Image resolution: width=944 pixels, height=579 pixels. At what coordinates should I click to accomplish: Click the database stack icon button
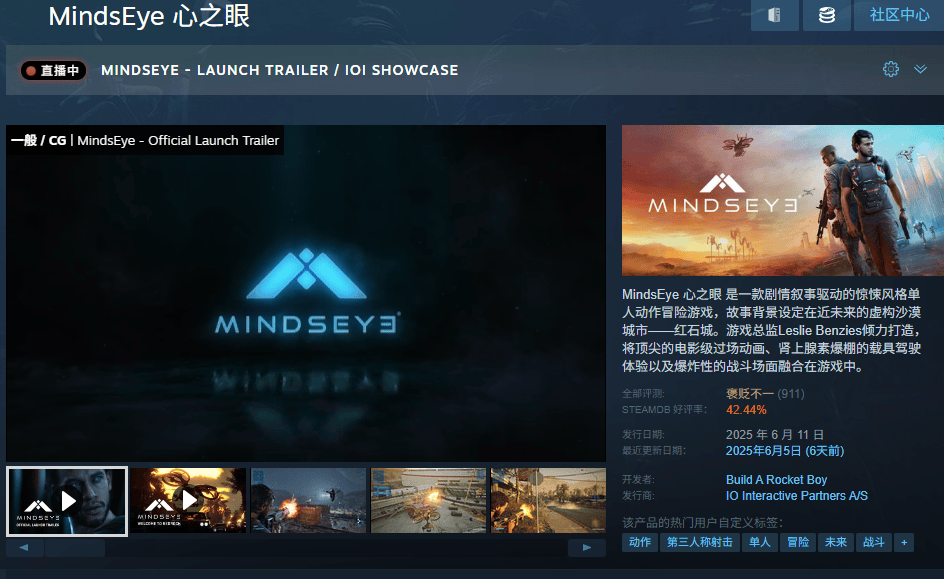827,15
